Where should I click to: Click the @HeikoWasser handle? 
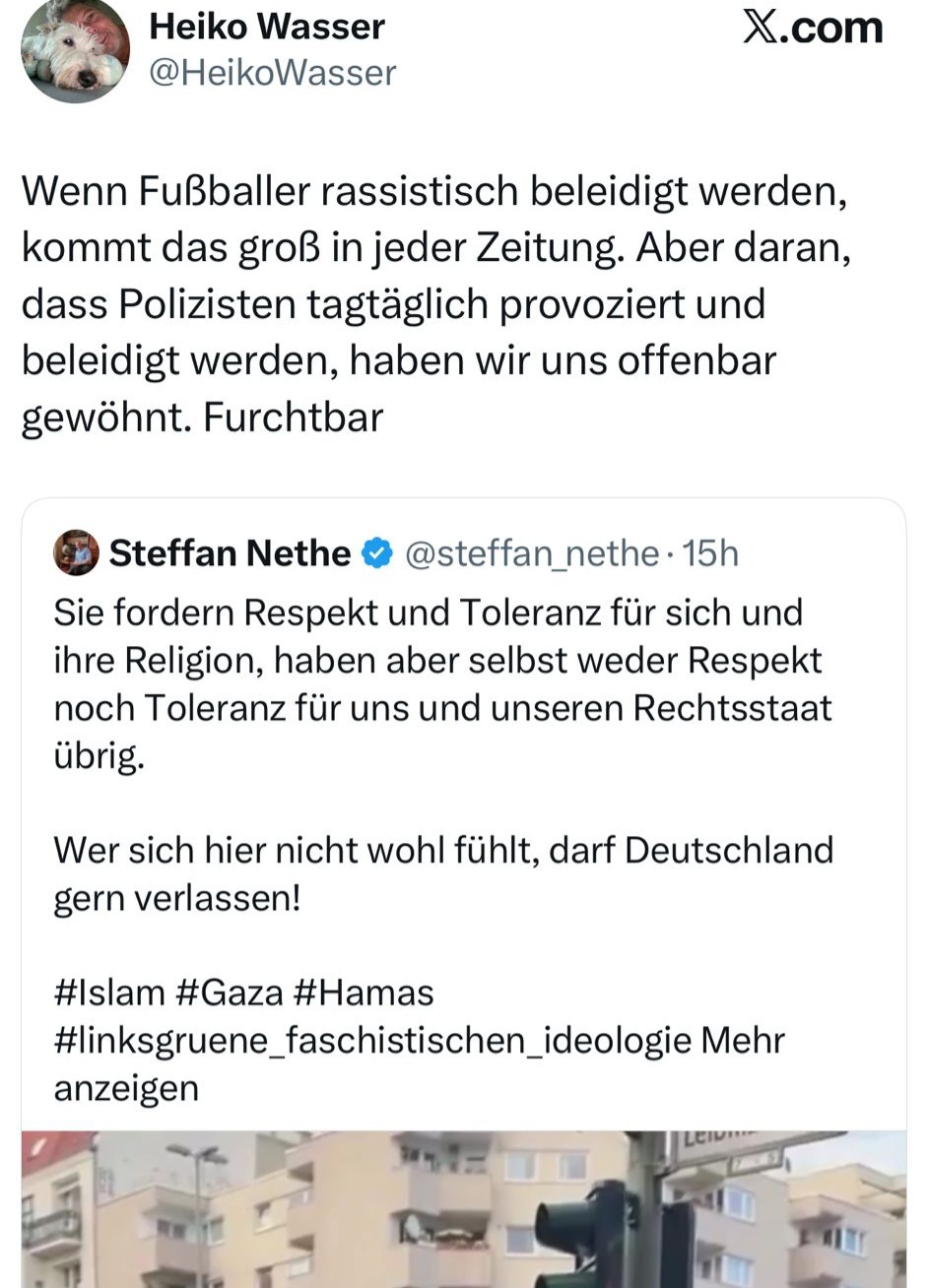tap(272, 73)
